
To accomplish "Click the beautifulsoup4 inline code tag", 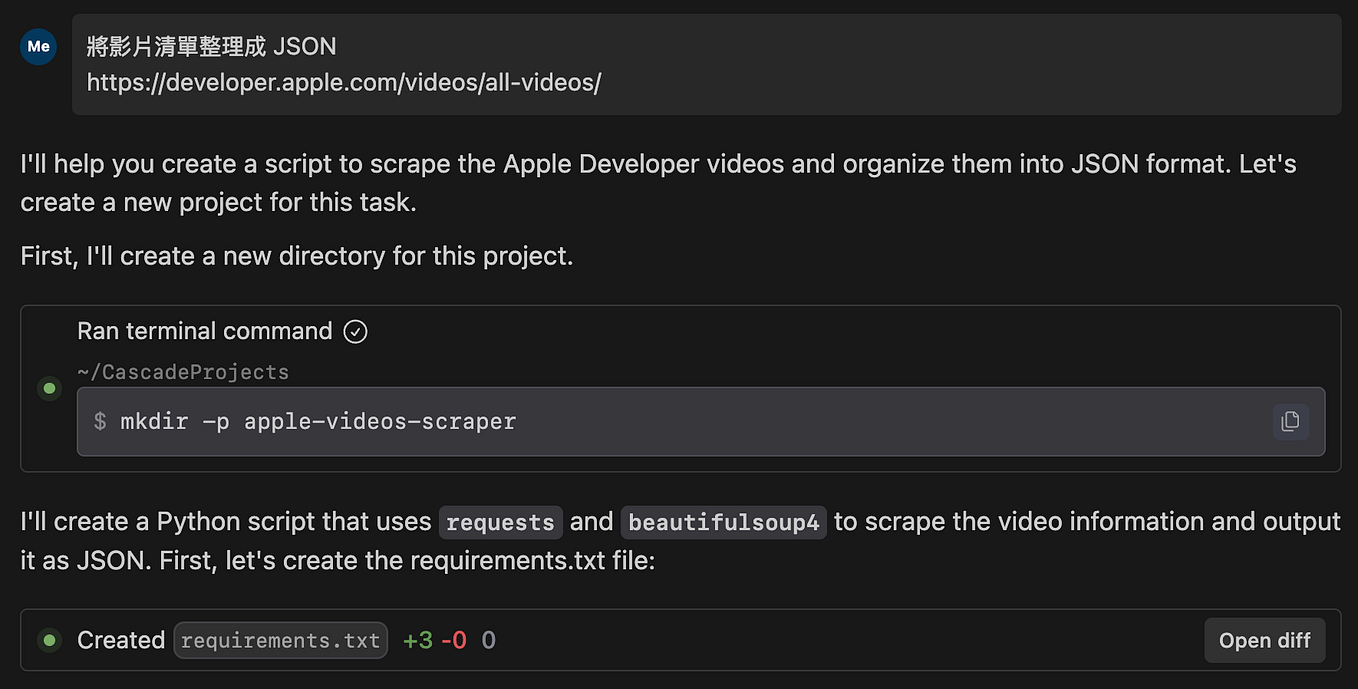I will pos(723,522).
